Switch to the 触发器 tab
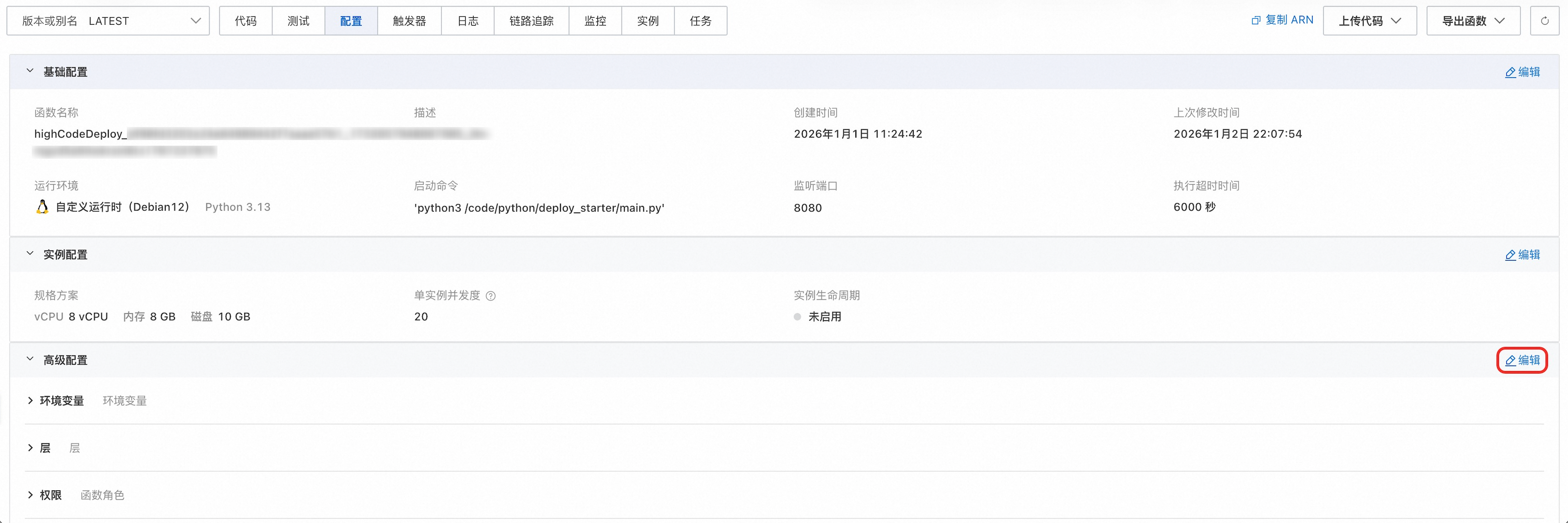Screen dimensions: 1568x523 (409, 21)
